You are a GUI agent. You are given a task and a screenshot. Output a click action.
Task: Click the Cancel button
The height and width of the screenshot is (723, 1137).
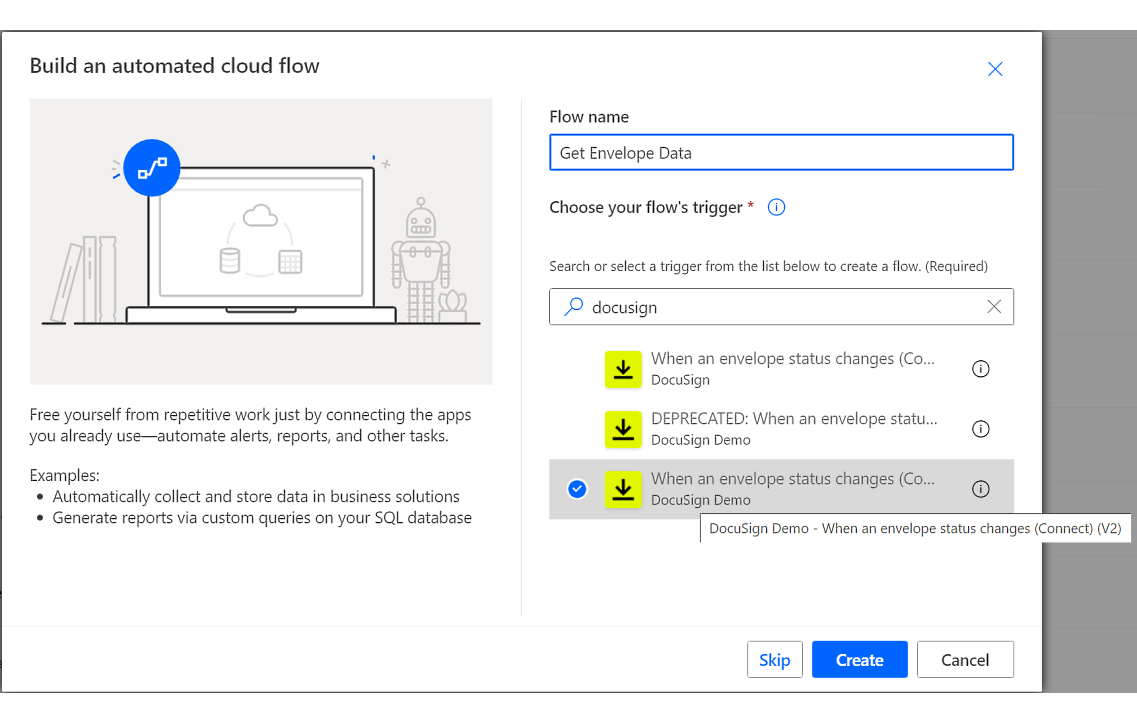[x=964, y=659]
